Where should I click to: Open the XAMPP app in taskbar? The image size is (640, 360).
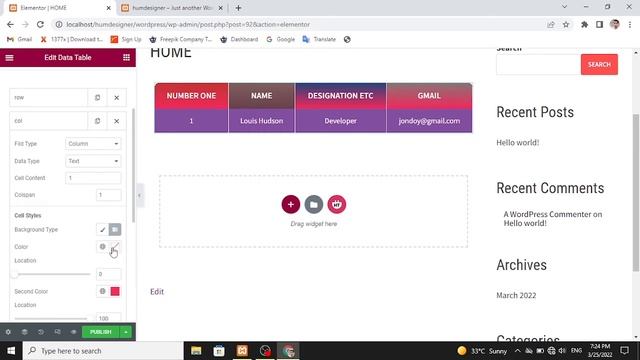[242, 351]
